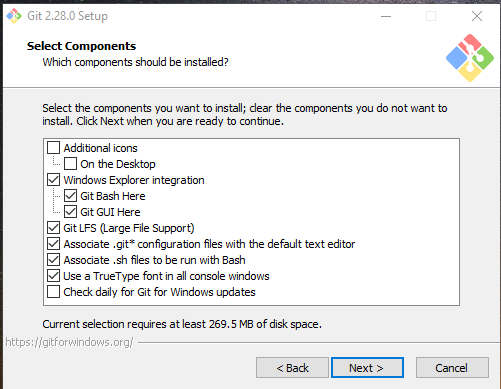Viewport: 501px width, 389px height.
Task: Minimize the Git Setup window
Action: point(386,16)
